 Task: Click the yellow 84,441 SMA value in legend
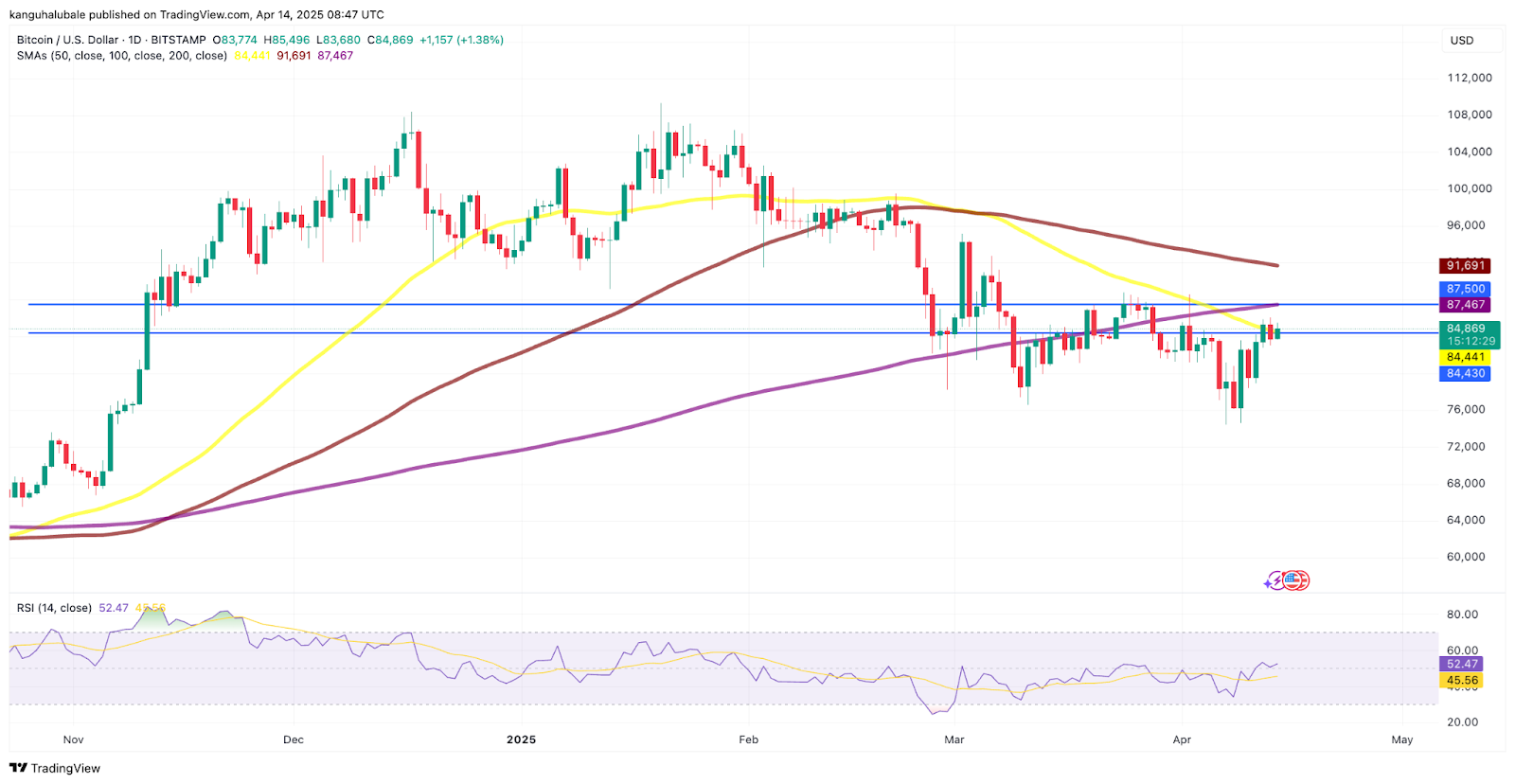[252, 56]
